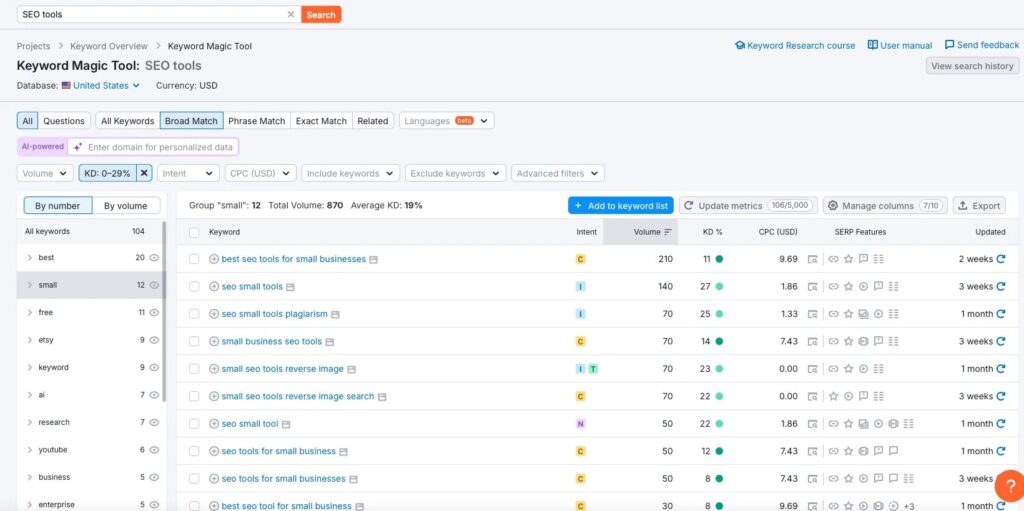Refresh the 'small business seo tools' row
The width and height of the screenshot is (1024, 511).
(1000, 341)
